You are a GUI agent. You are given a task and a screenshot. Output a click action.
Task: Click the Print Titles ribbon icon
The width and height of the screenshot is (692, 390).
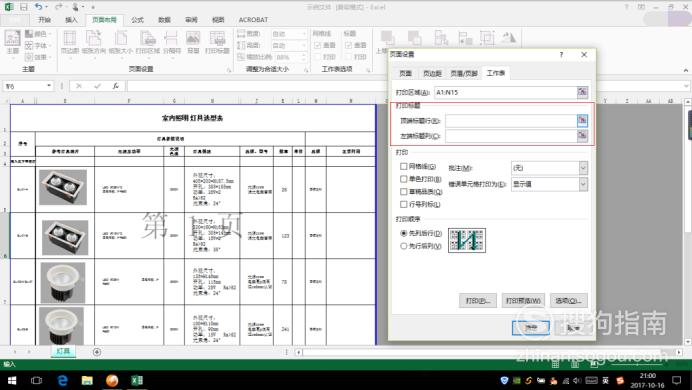[217, 42]
